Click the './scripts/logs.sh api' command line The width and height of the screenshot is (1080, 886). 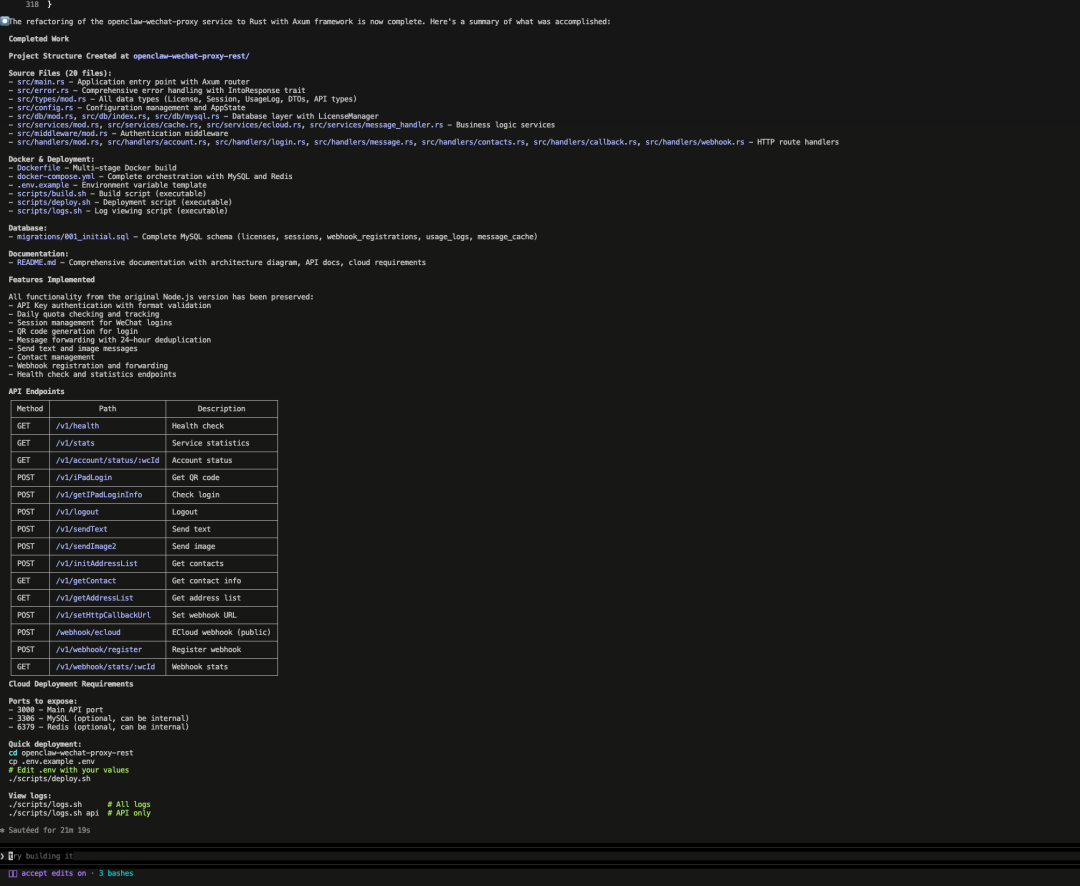click(54, 813)
